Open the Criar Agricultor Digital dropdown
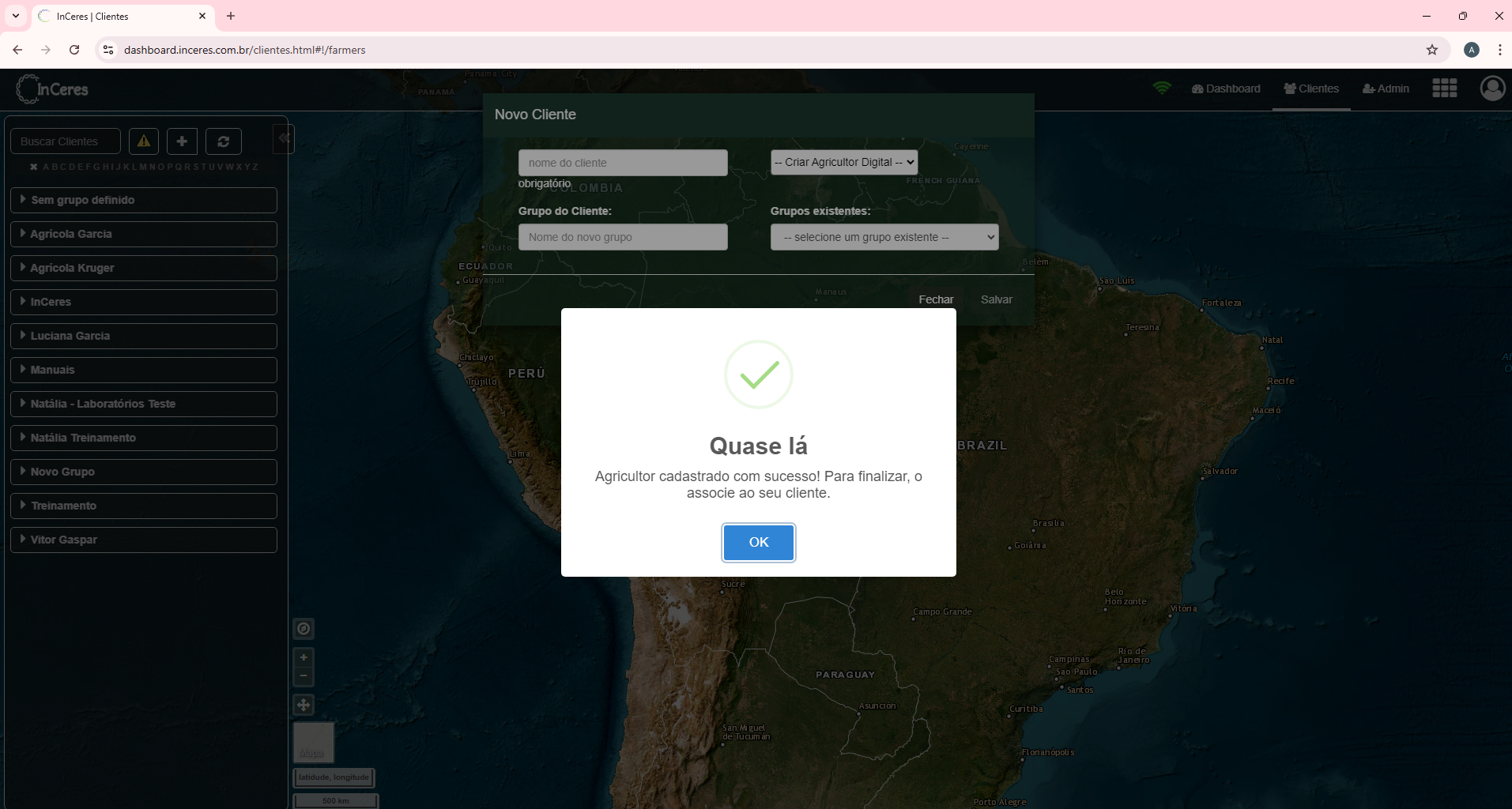The width and height of the screenshot is (1512, 809). 844,162
